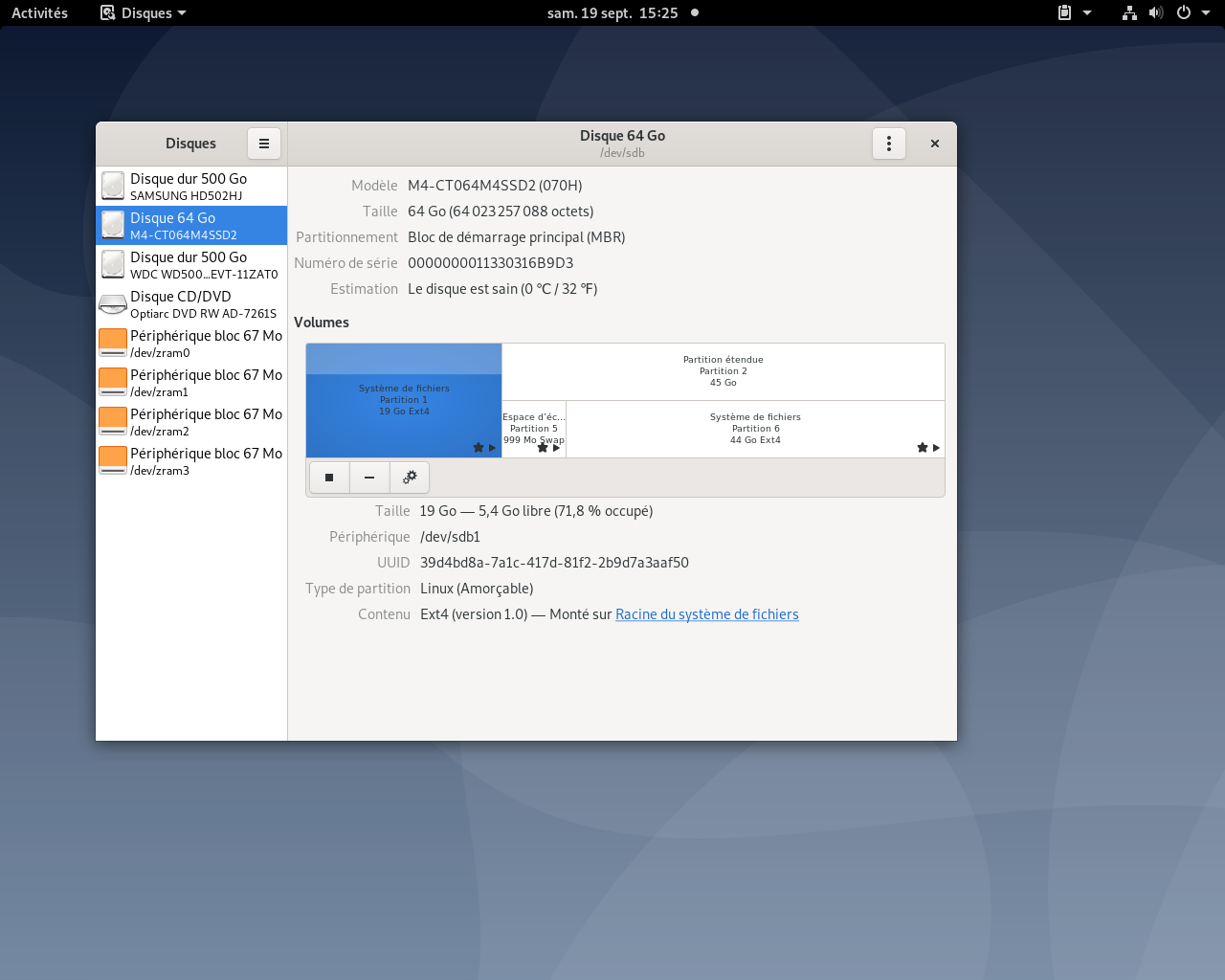The image size is (1225, 980).
Task: Select the WDC WD500 500 Go disk
Action: (x=191, y=265)
